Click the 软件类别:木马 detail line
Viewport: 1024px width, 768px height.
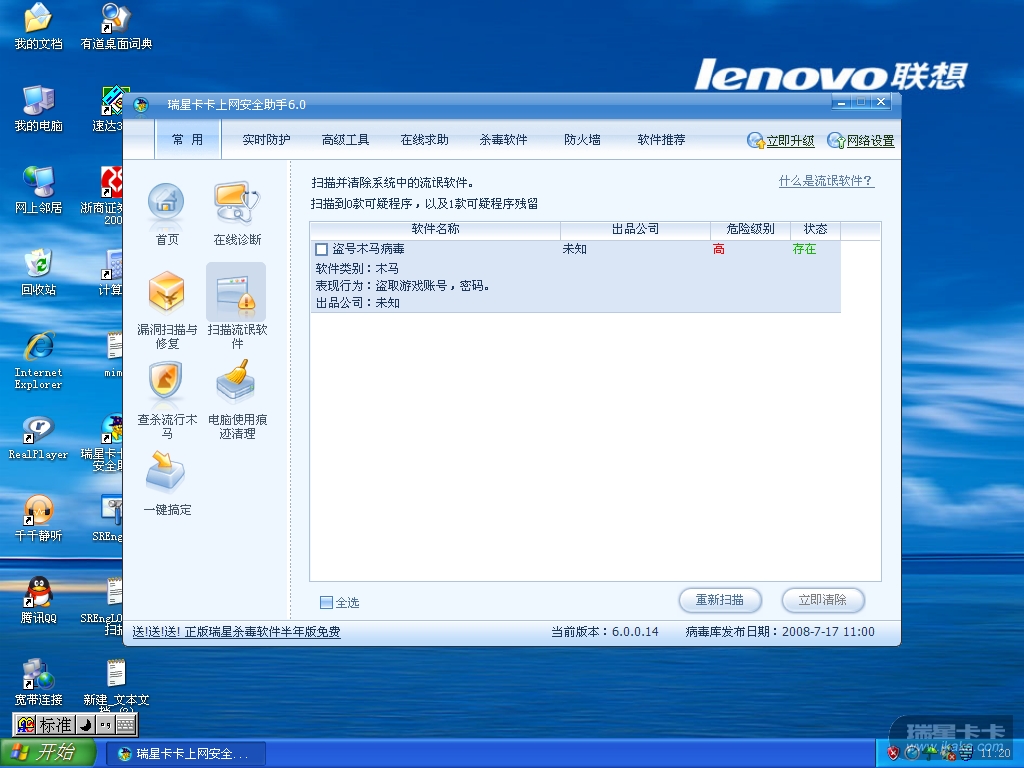357,268
